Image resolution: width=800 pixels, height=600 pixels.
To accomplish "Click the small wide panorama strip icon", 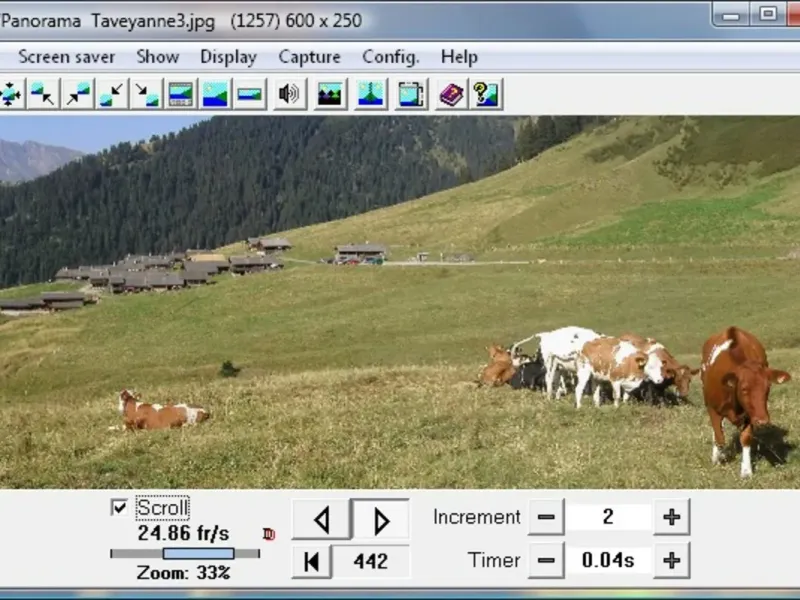I will coord(249,94).
